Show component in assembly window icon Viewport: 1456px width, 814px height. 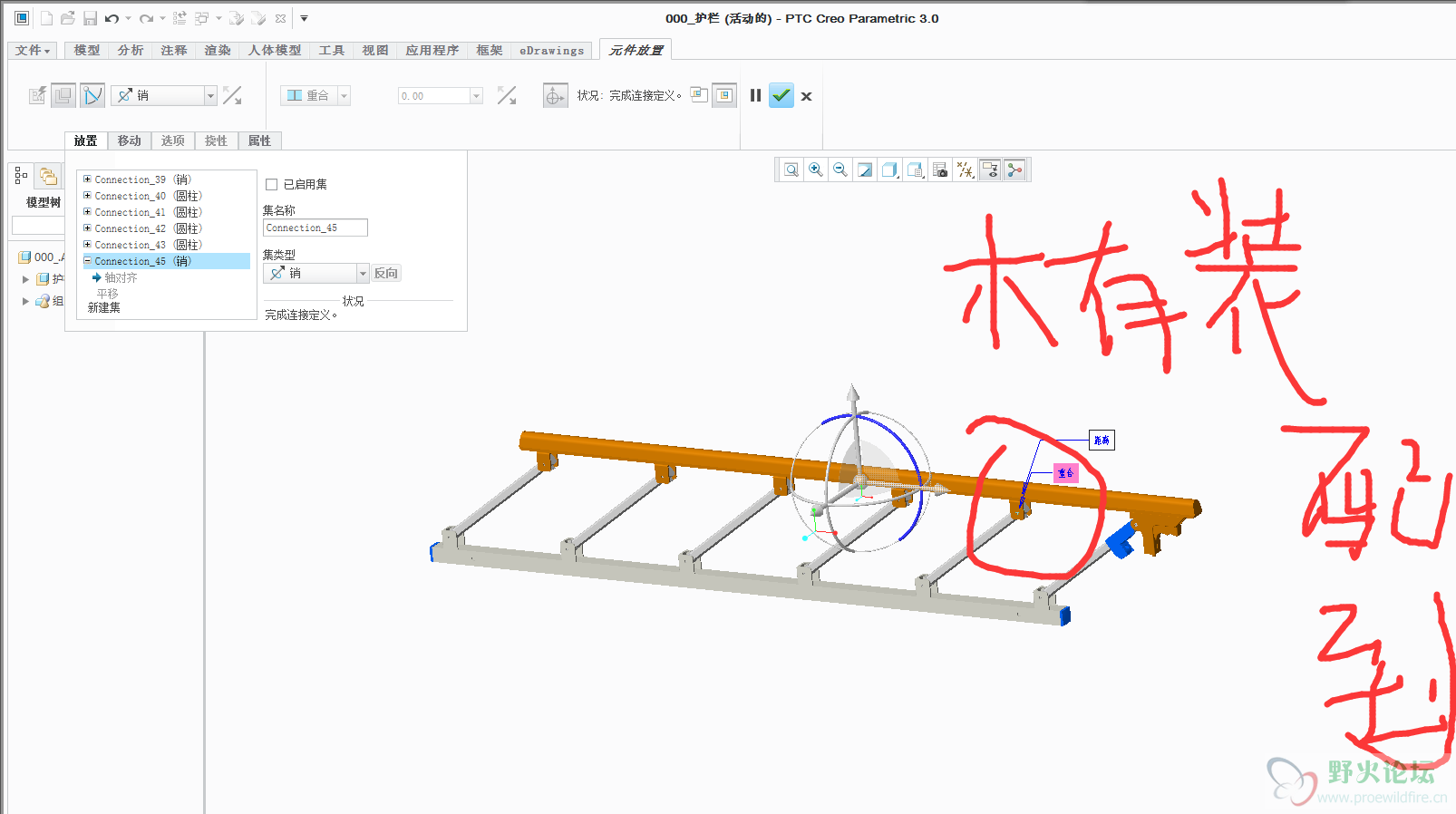click(724, 95)
